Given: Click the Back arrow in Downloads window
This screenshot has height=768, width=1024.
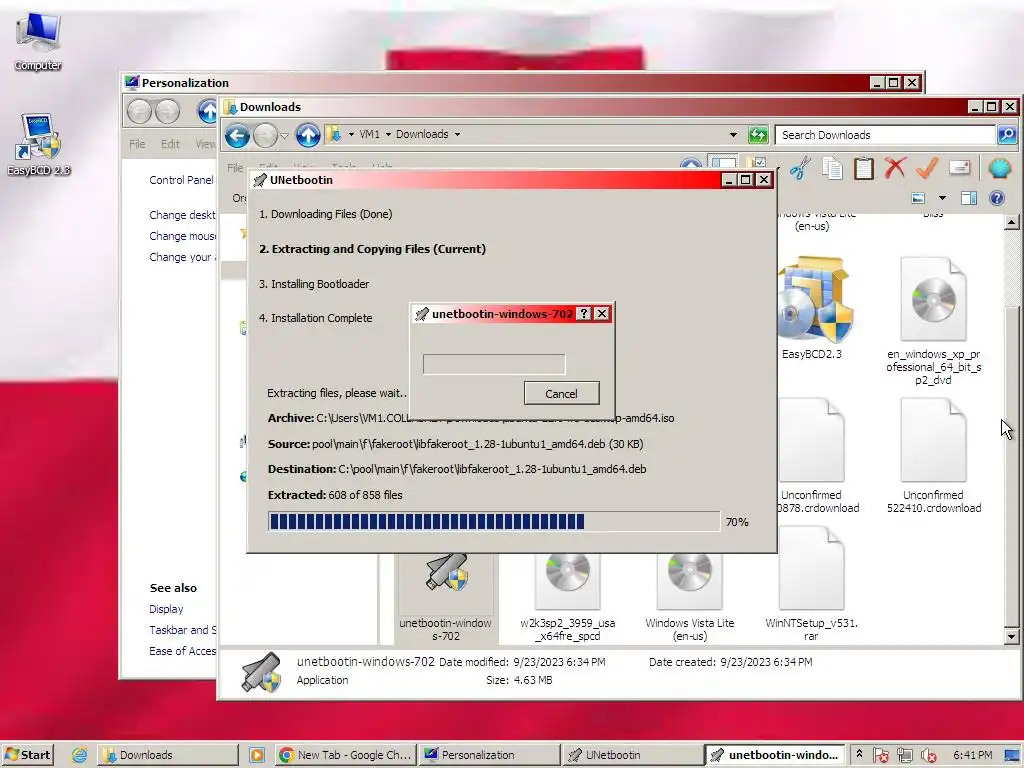Looking at the screenshot, I should click(x=237, y=135).
